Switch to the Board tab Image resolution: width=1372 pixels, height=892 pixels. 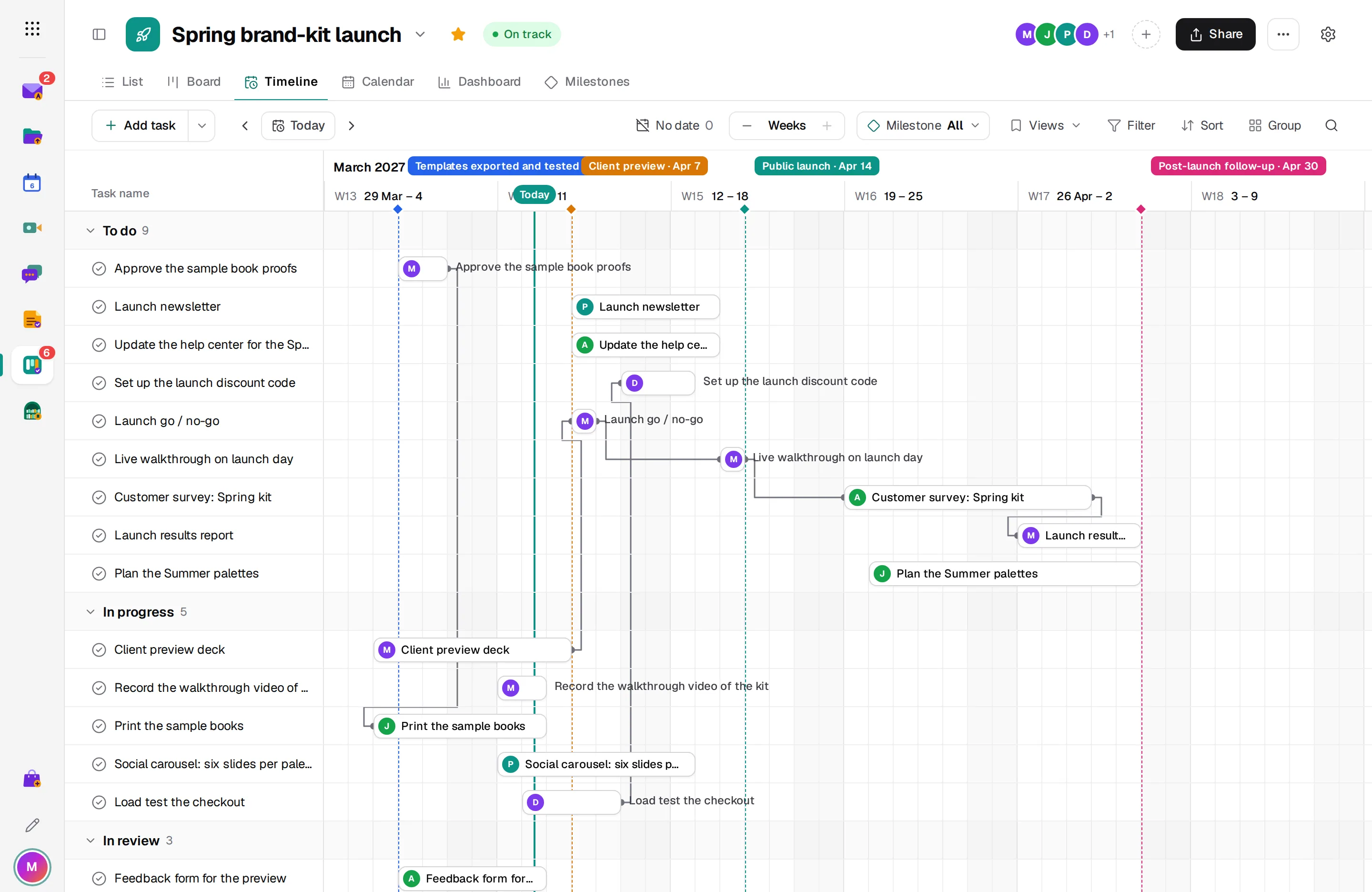194,81
